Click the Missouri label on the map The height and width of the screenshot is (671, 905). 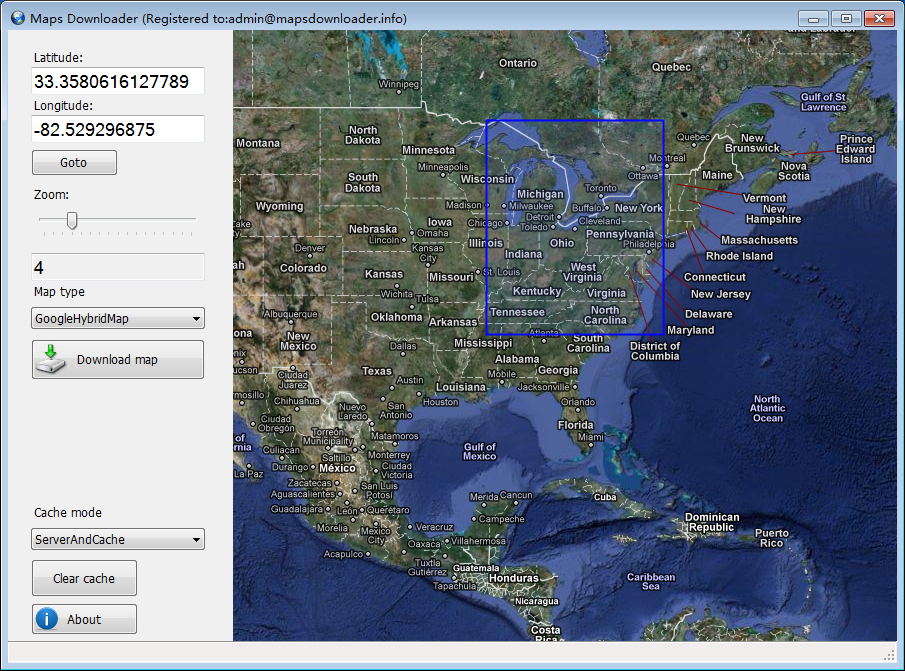451,278
